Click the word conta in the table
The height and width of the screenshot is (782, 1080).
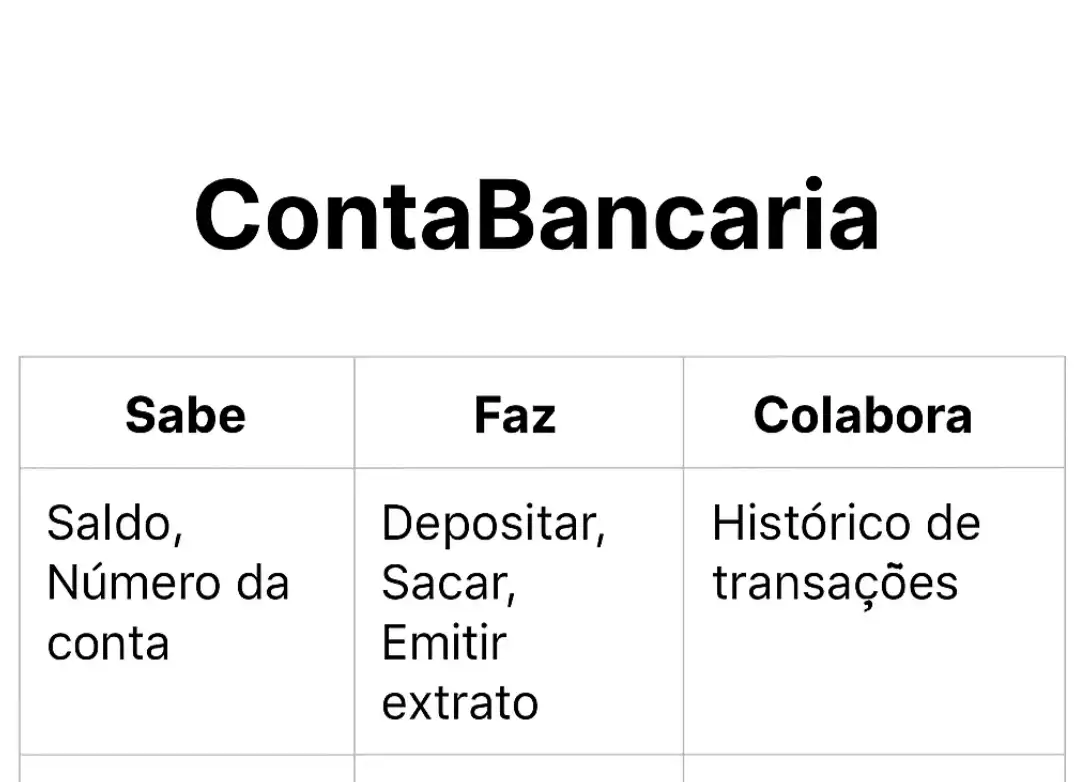point(107,643)
